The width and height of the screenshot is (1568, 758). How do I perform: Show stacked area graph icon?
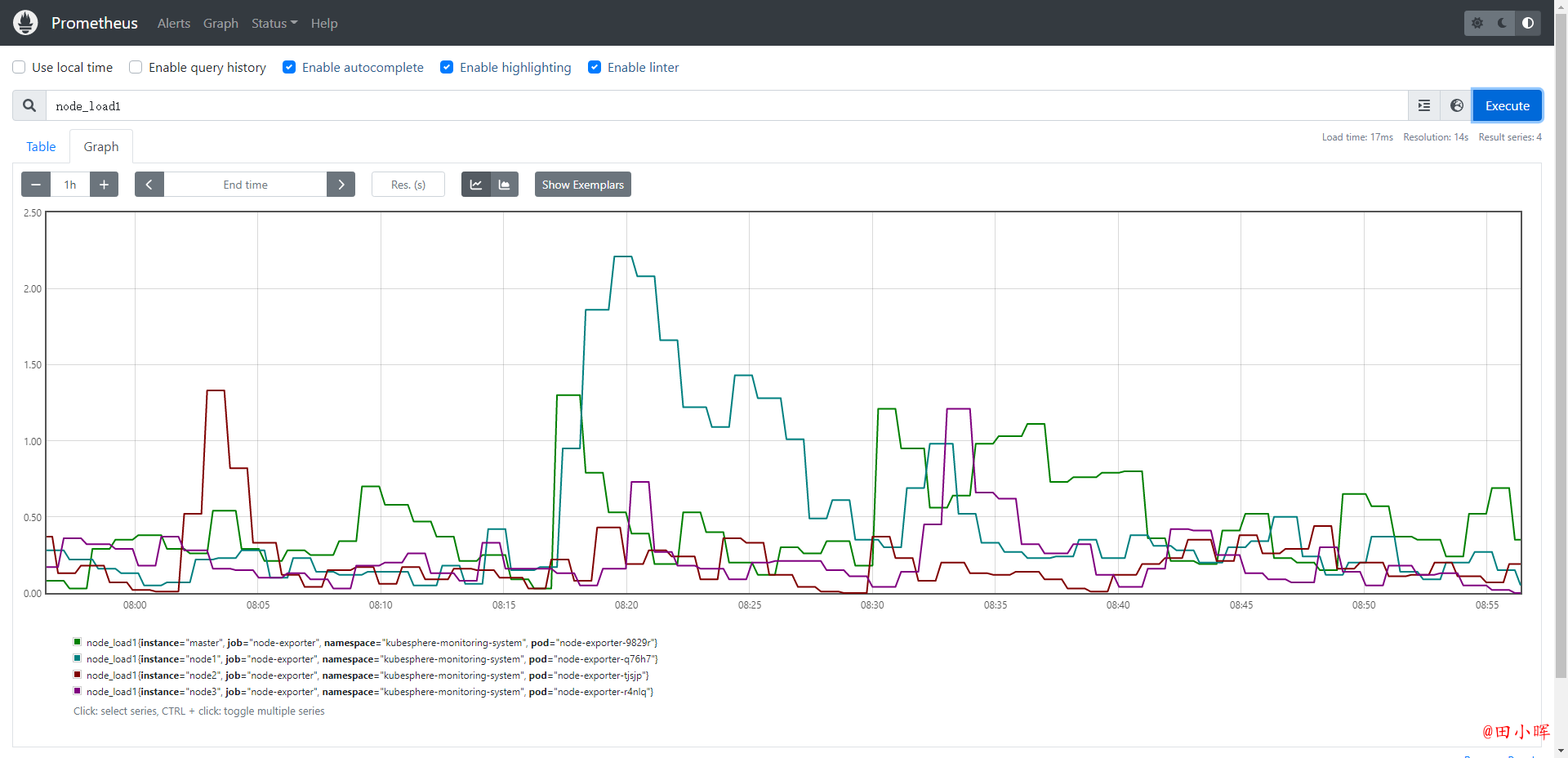505,185
